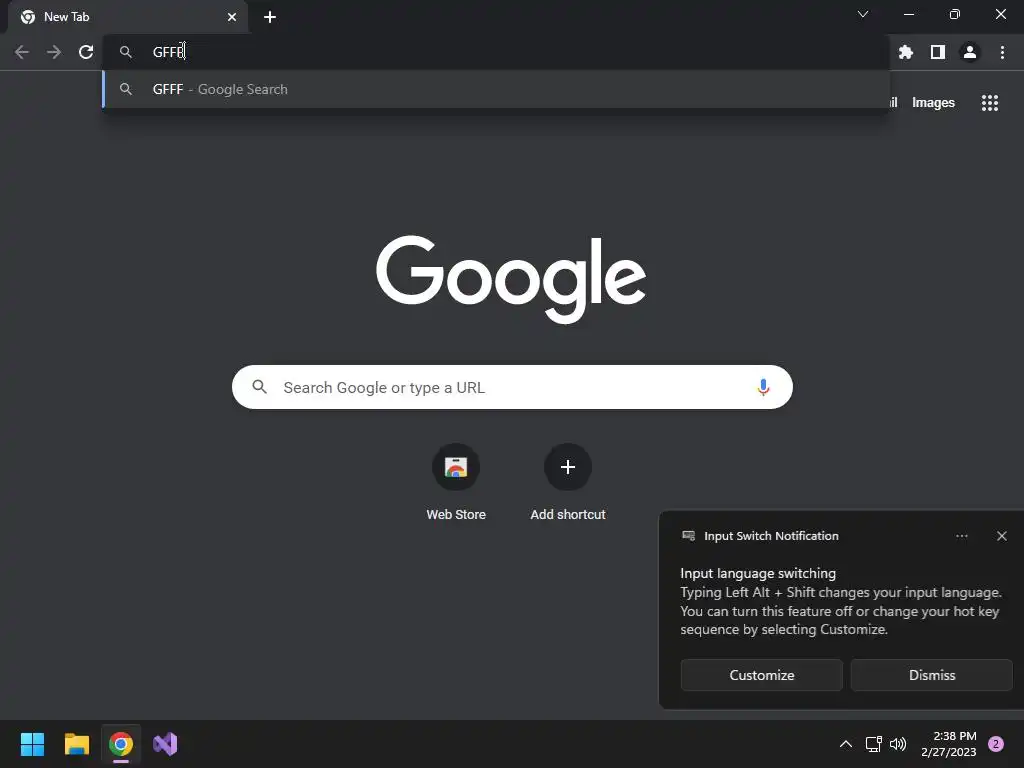Click the Input language switching heading

pos(758,573)
